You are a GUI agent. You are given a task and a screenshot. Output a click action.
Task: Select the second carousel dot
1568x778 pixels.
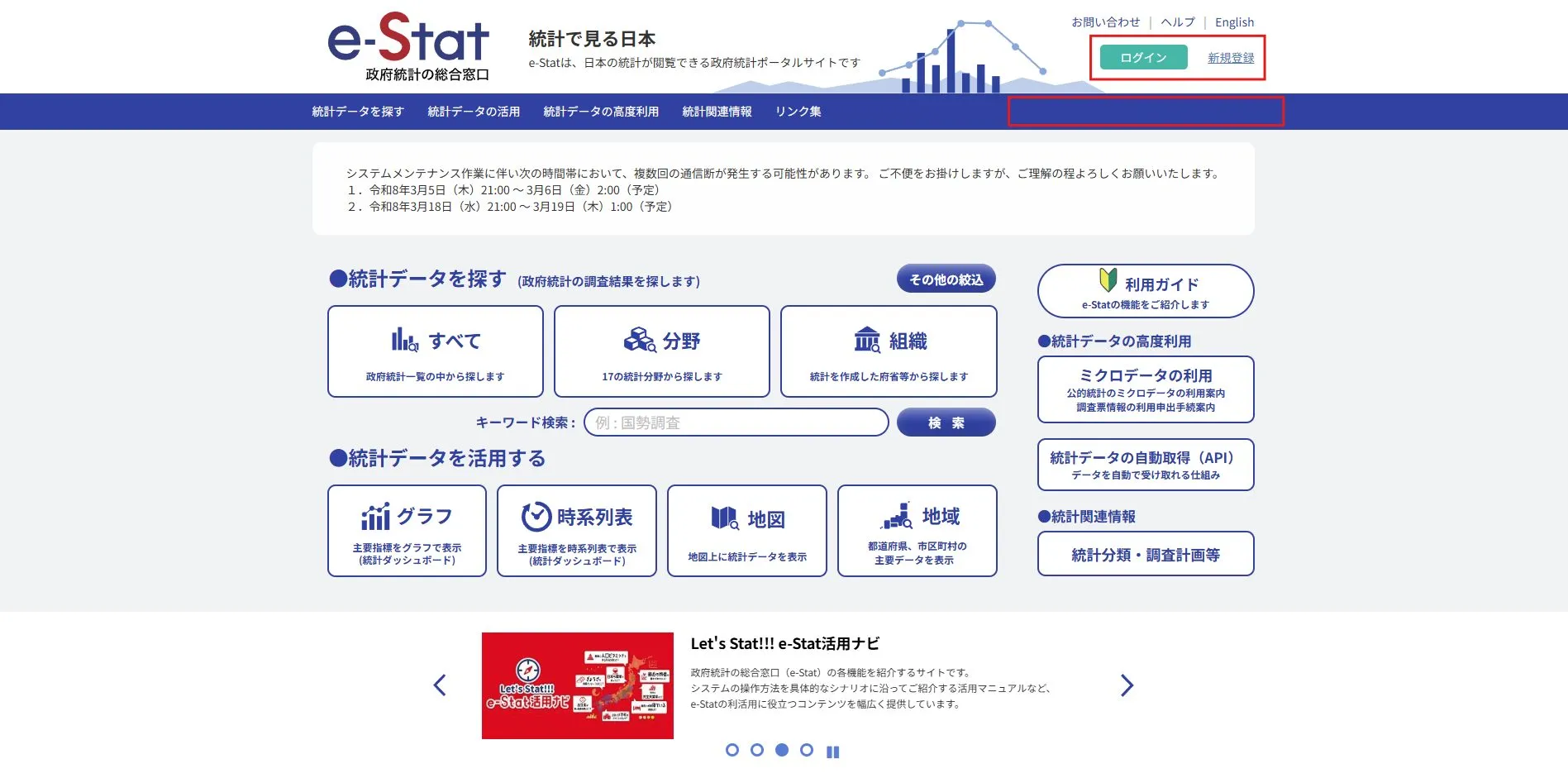point(756,750)
